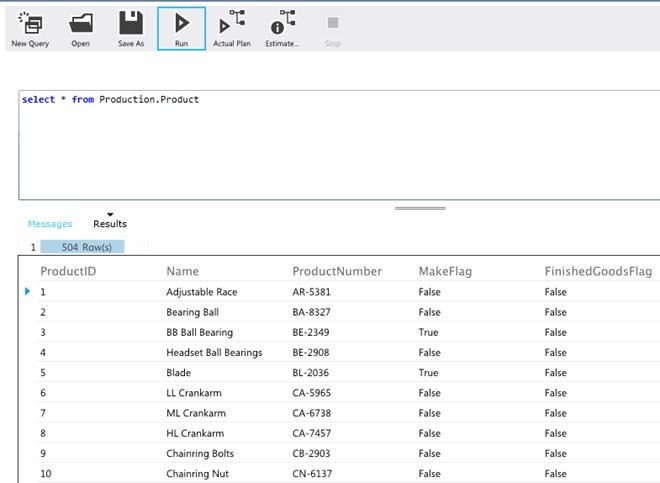This screenshot has width=660, height=483.
Task: Select the Chainring Bolts cell
Action: [200, 454]
